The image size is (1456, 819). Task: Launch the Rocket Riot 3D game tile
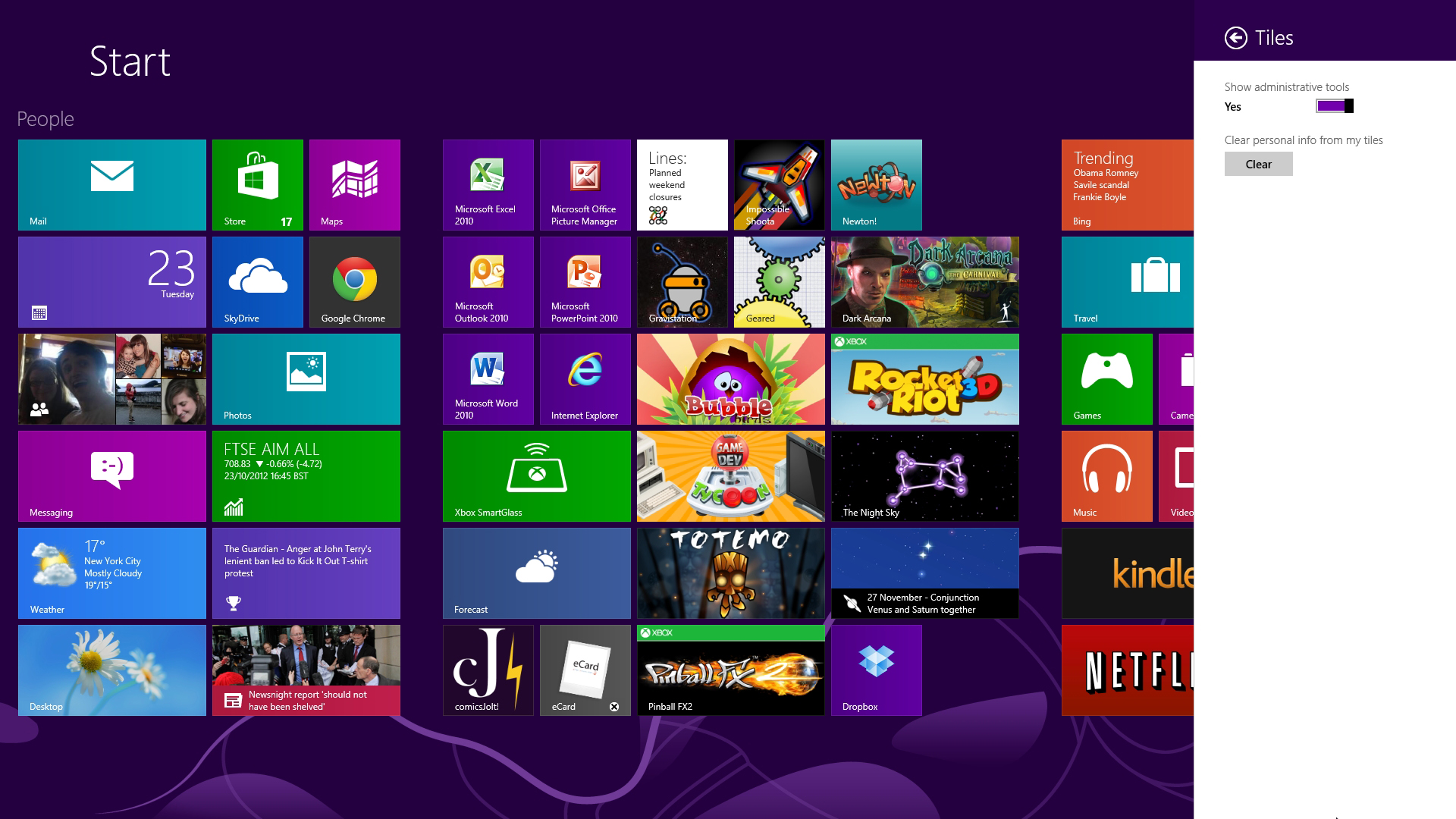(x=925, y=379)
